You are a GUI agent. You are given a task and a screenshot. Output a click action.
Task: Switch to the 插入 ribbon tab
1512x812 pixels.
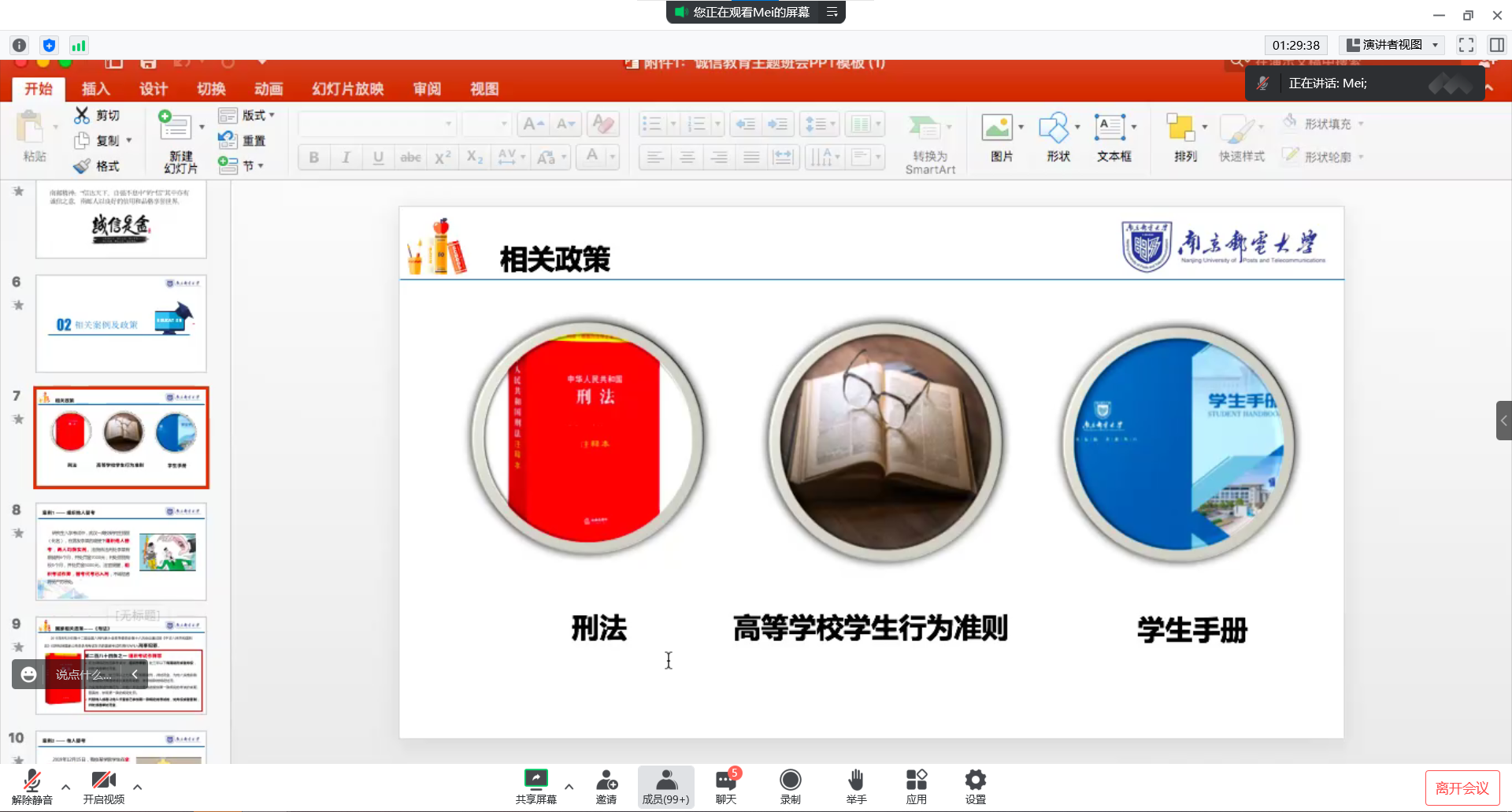pyautogui.click(x=95, y=89)
